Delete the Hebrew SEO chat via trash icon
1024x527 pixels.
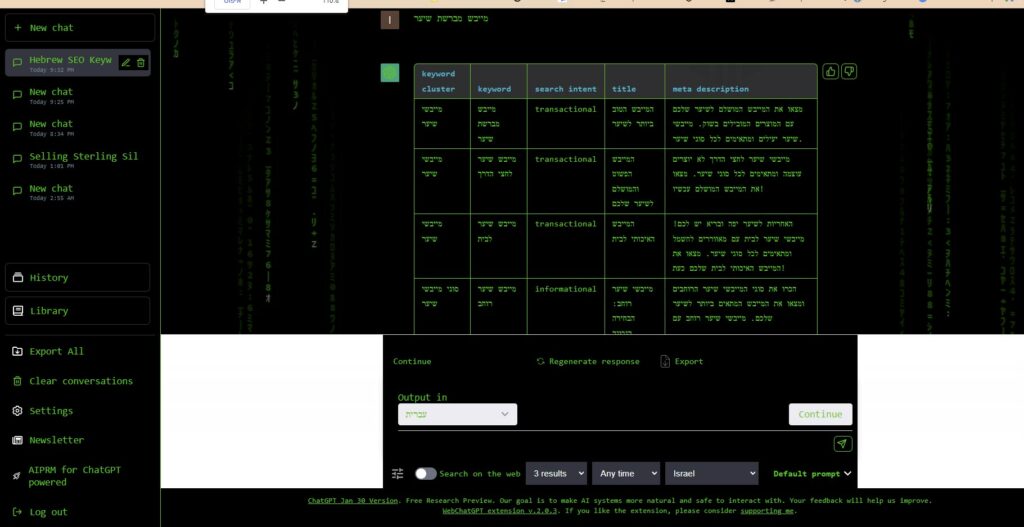(x=141, y=63)
